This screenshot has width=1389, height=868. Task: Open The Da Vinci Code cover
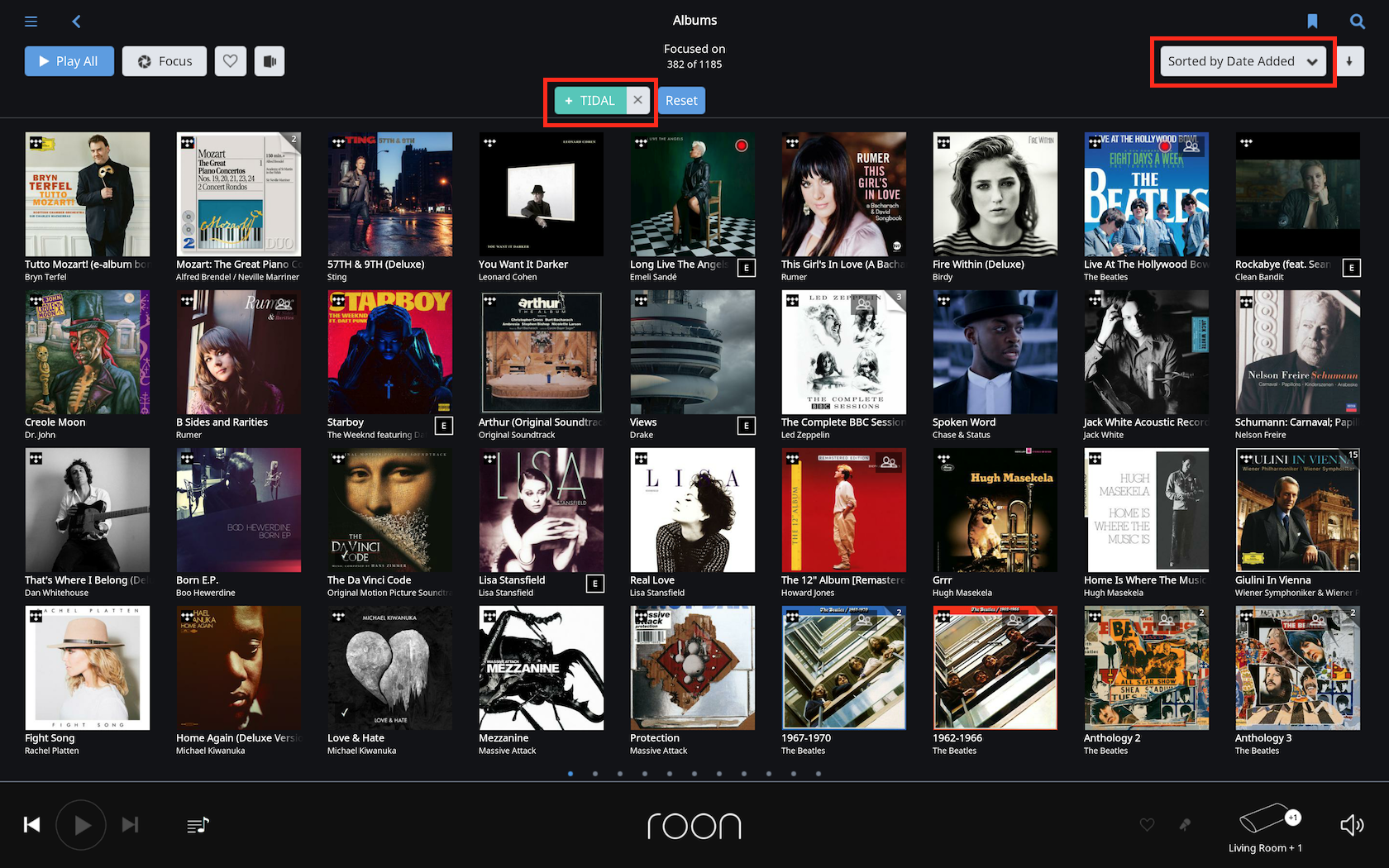[x=390, y=510]
